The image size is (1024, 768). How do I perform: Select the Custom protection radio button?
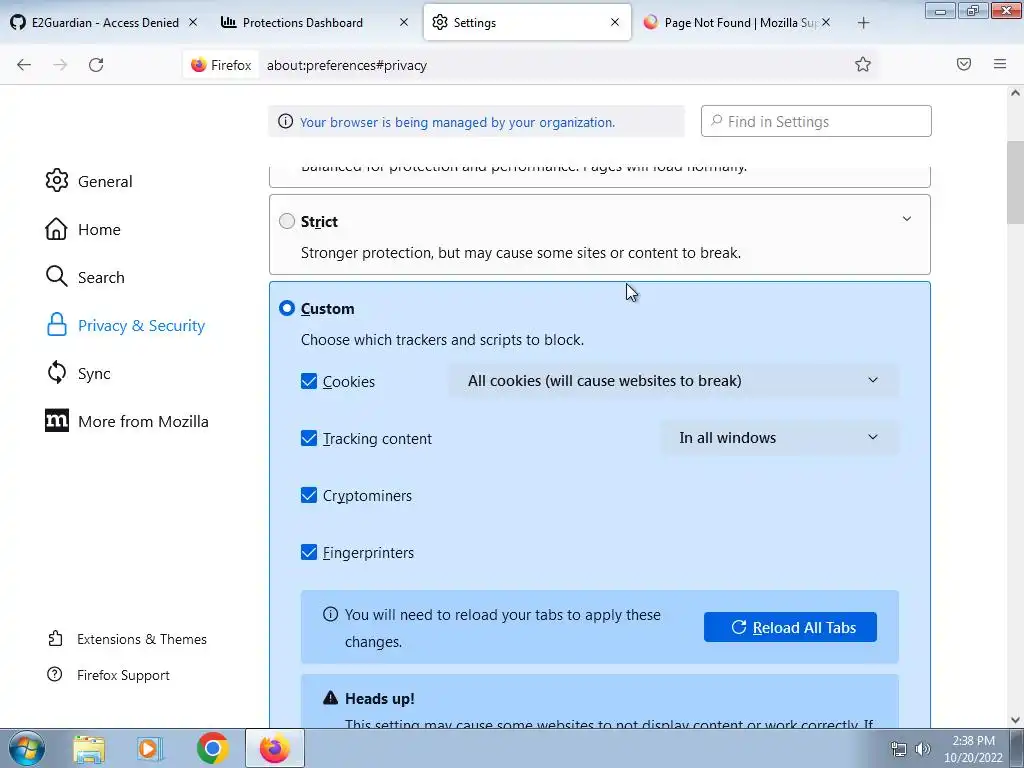coord(287,308)
